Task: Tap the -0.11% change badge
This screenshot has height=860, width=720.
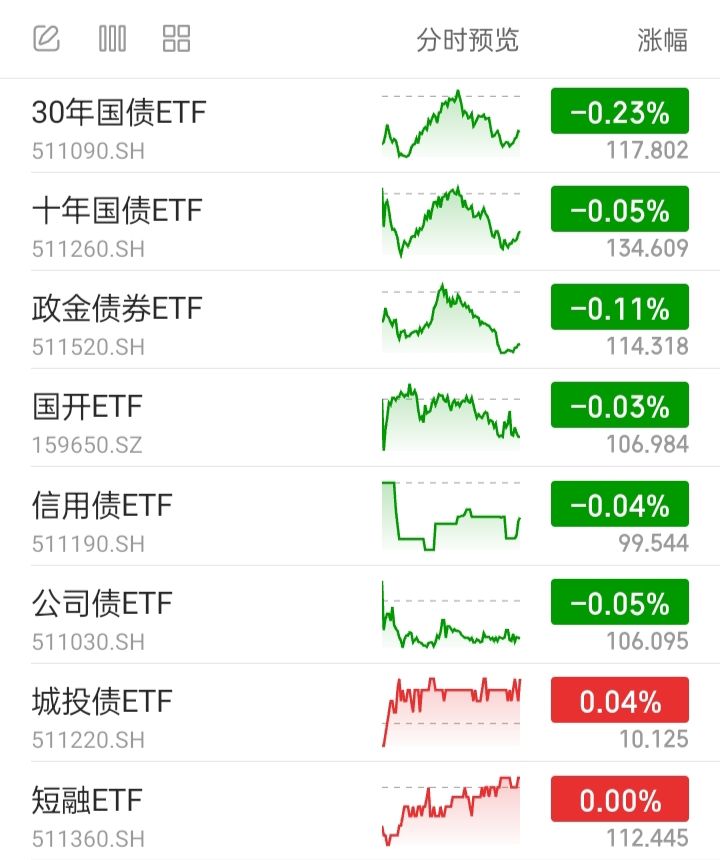Action: point(620,309)
